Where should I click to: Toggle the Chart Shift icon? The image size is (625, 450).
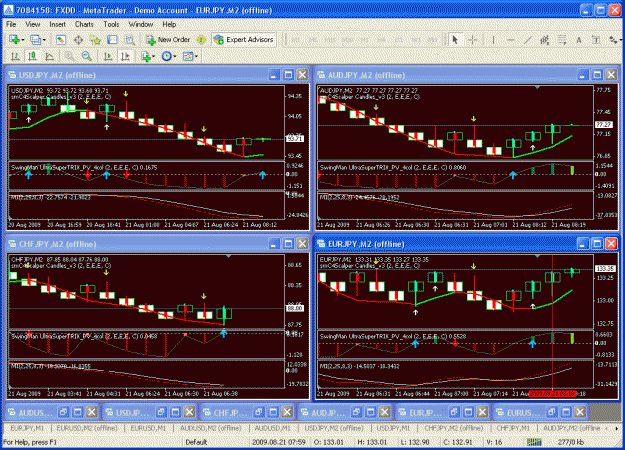126,56
